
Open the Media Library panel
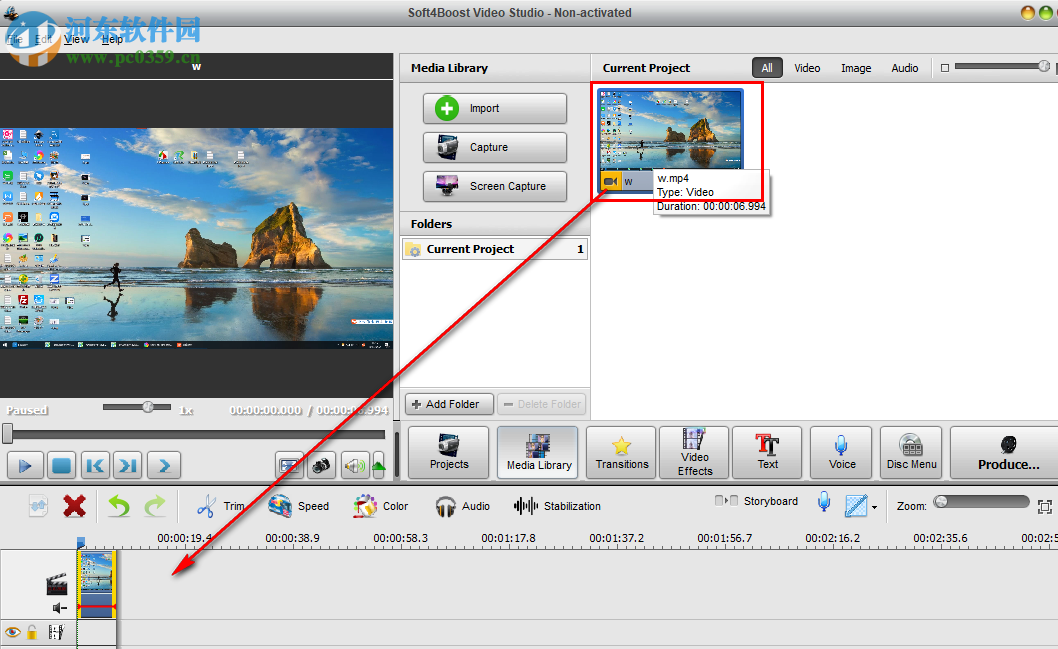coord(538,453)
